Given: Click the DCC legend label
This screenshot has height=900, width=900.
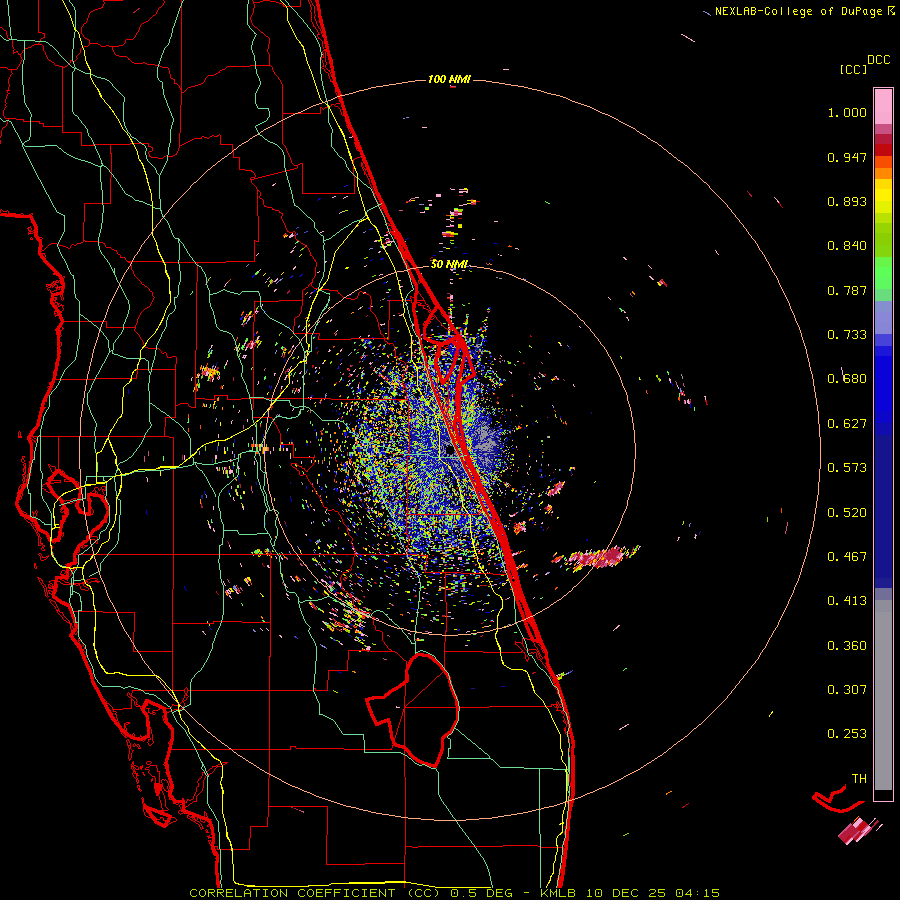Looking at the screenshot, I should point(878,60).
